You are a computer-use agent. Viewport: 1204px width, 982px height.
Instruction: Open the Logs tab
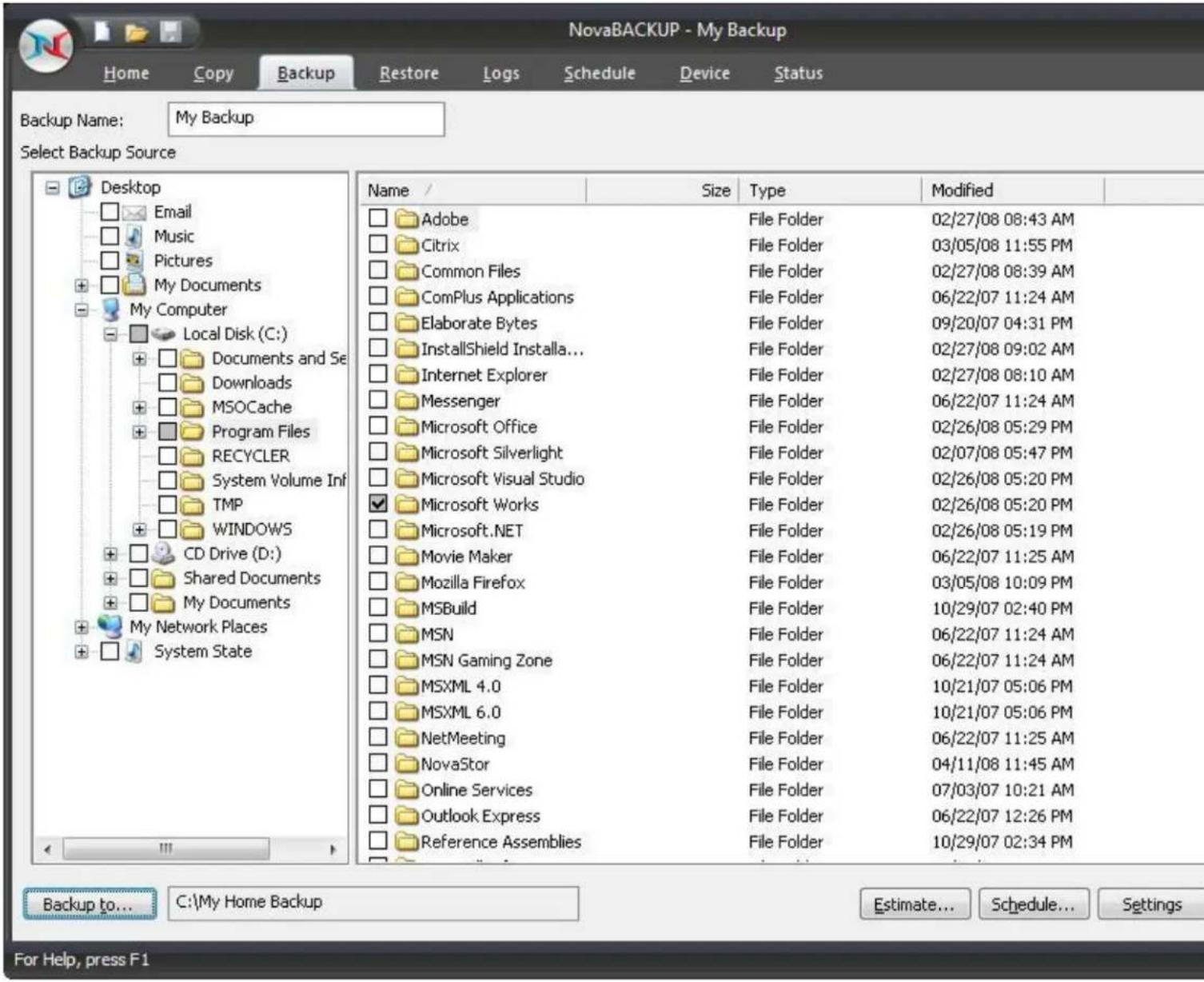click(x=501, y=74)
